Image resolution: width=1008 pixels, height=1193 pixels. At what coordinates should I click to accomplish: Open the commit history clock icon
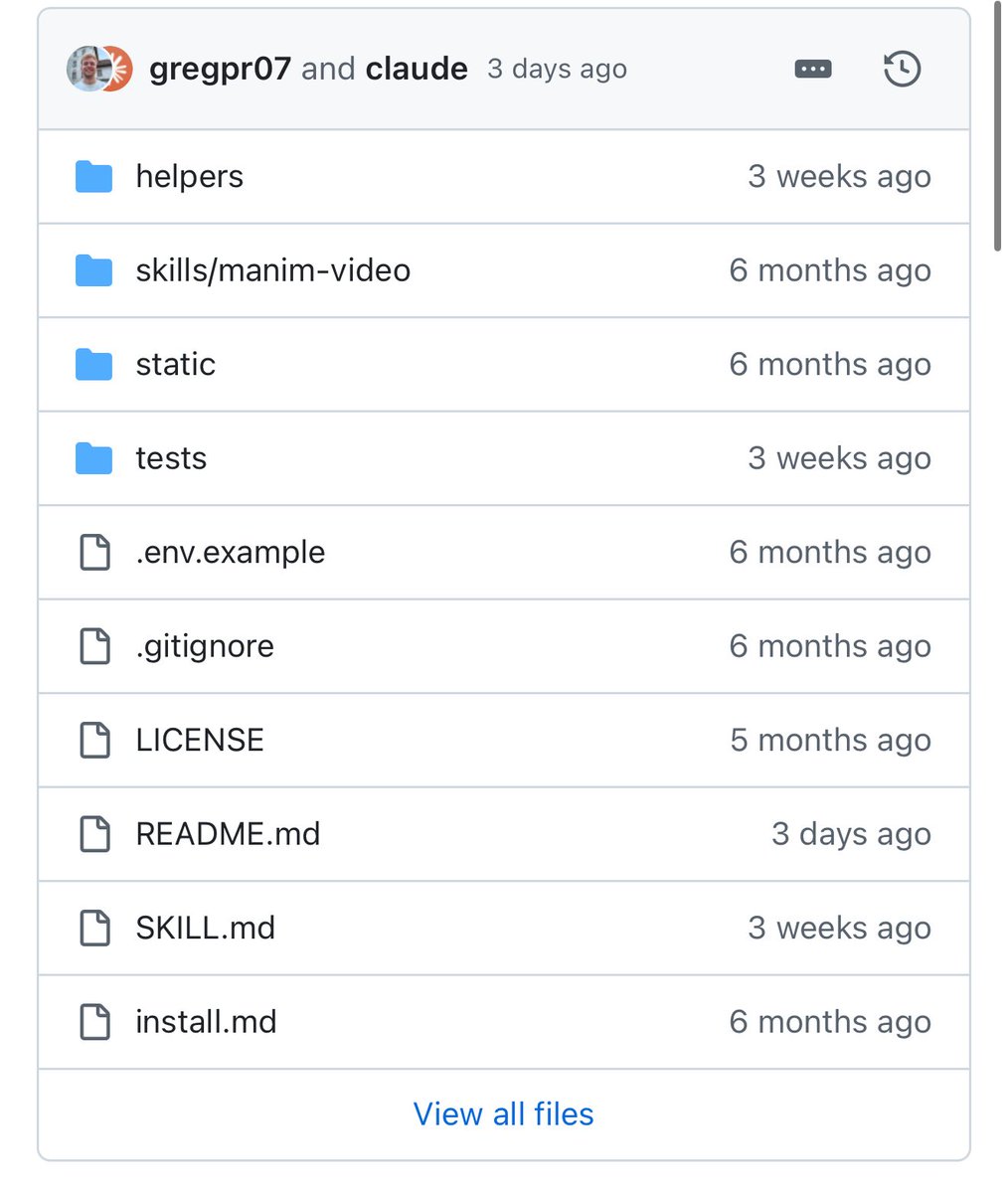click(x=902, y=70)
